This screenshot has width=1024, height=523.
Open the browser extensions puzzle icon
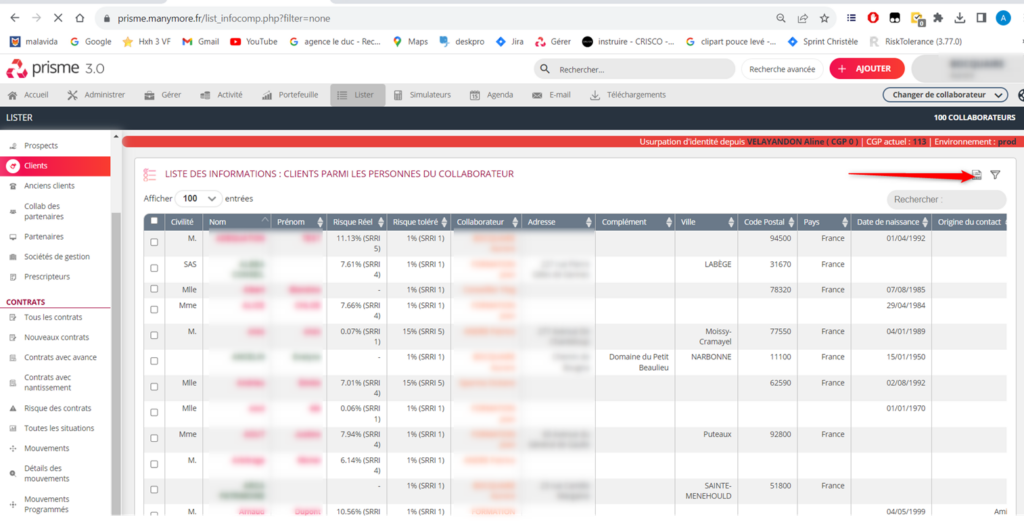point(938,18)
